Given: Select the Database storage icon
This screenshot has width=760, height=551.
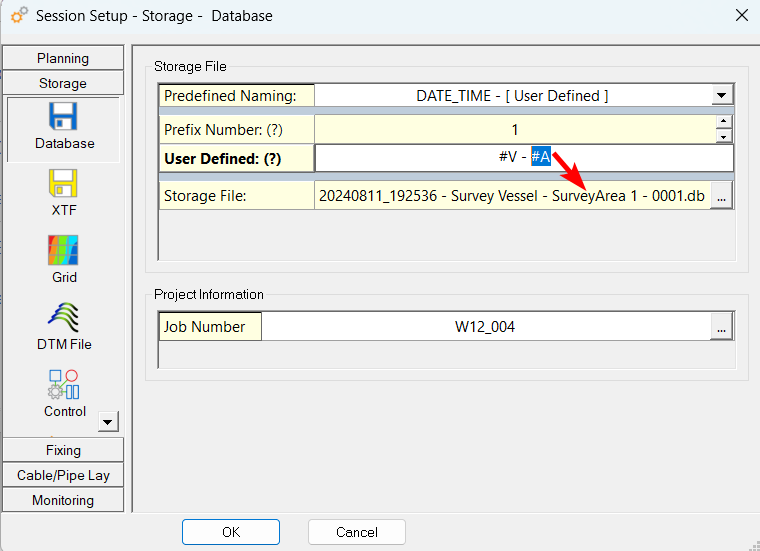Looking at the screenshot, I should [64, 118].
